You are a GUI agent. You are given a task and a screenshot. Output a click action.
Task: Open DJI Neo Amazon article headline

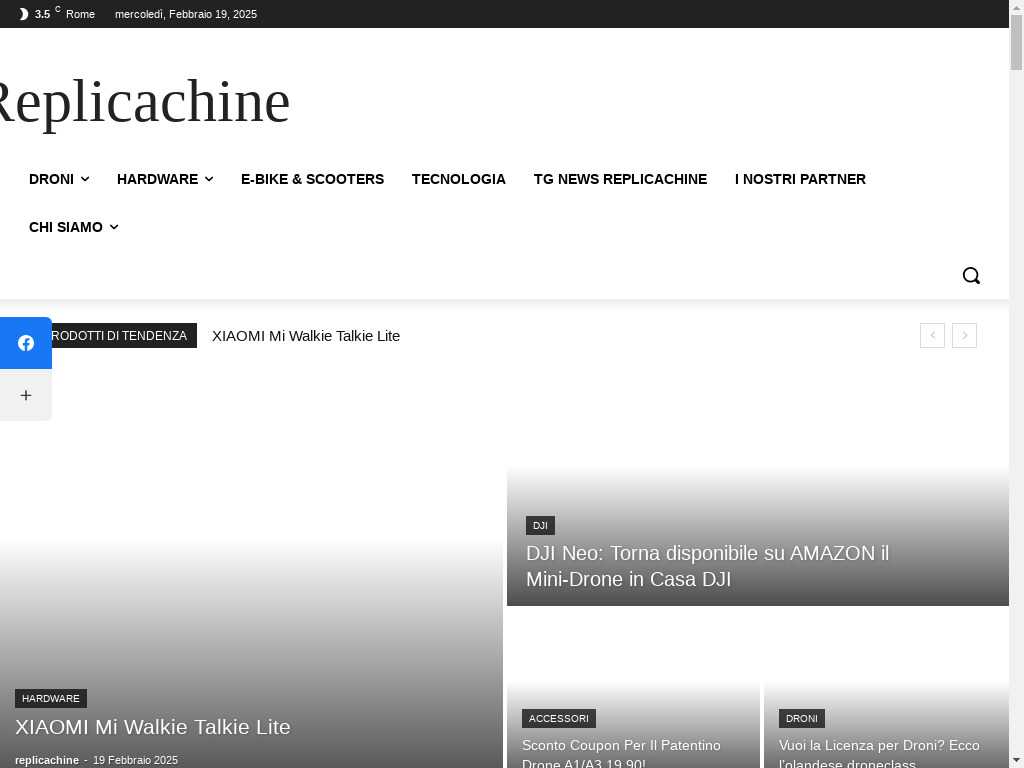707,566
